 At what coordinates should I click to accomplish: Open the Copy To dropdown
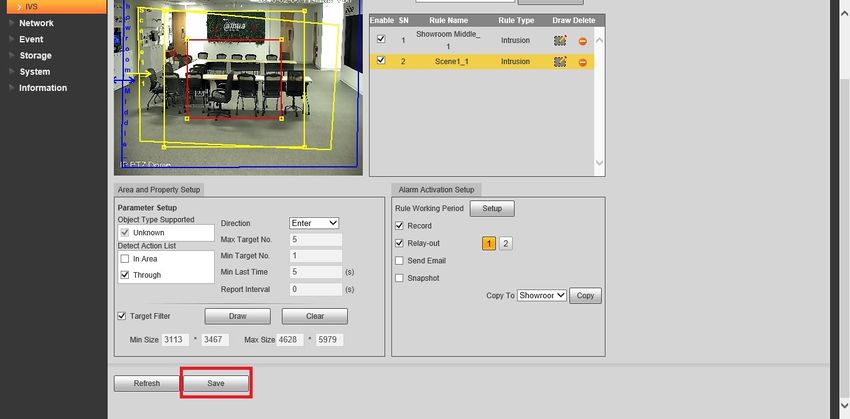542,296
